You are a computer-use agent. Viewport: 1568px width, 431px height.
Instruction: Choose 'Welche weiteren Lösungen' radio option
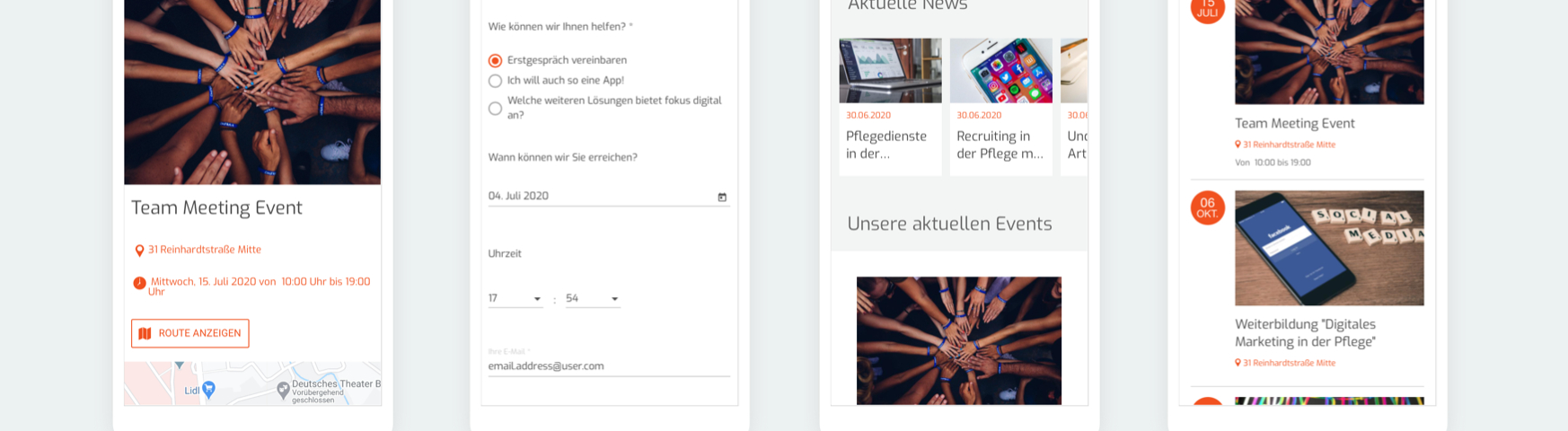tap(495, 109)
